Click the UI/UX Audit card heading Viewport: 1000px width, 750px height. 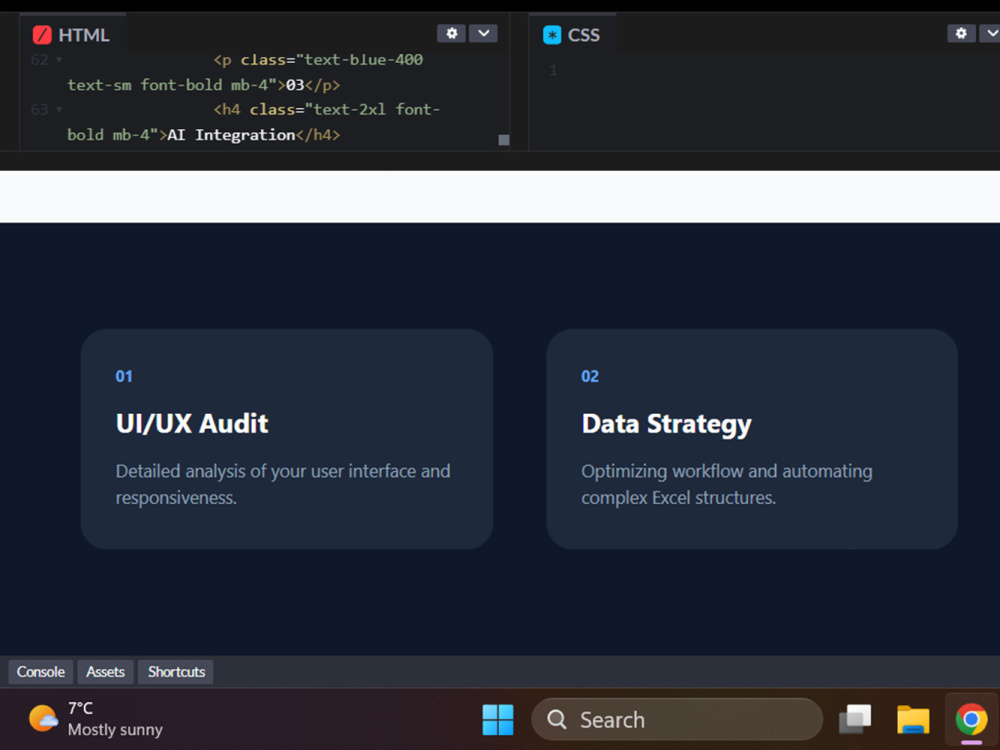coord(192,424)
